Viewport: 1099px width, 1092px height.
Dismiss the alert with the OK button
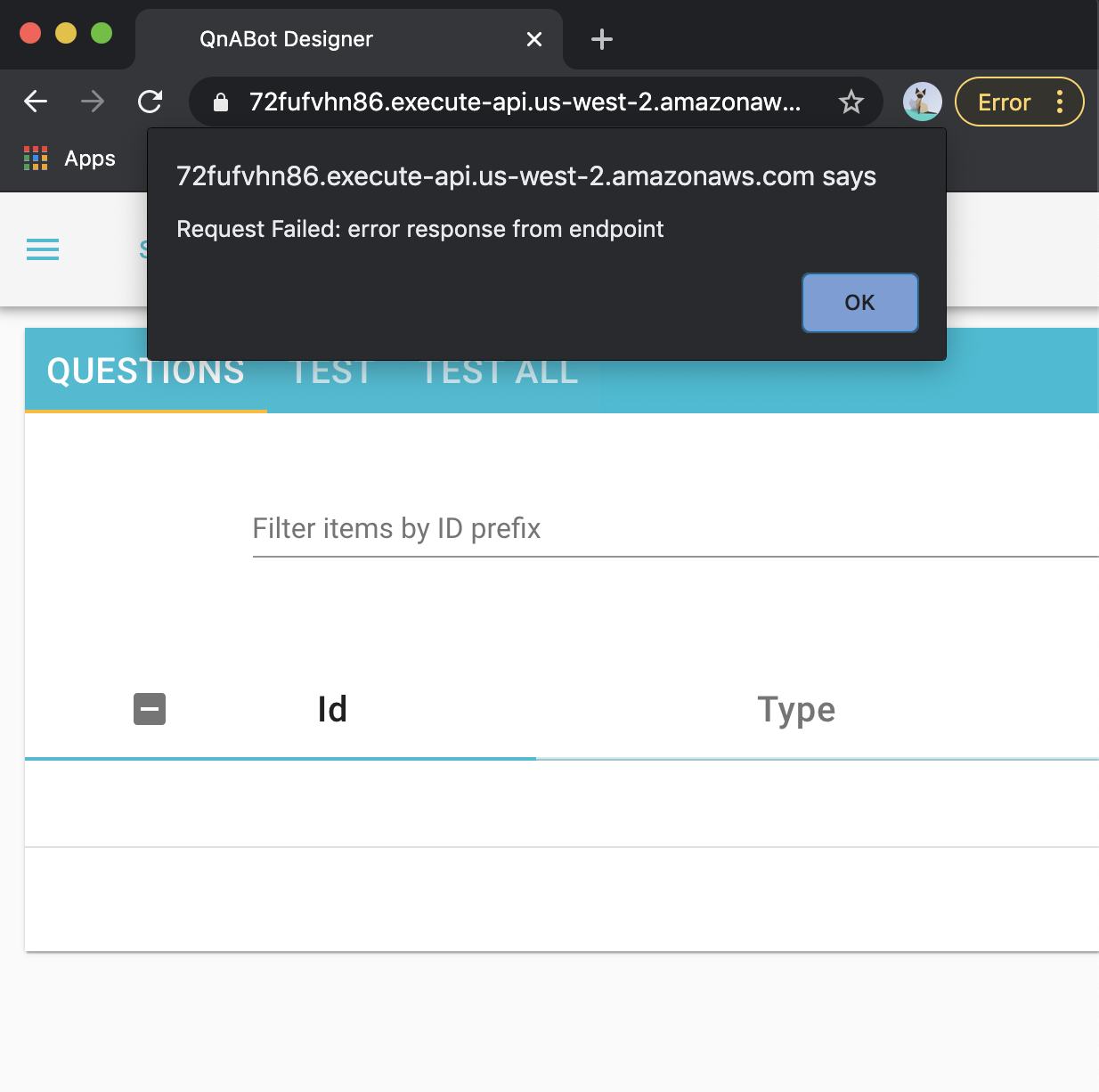[859, 303]
